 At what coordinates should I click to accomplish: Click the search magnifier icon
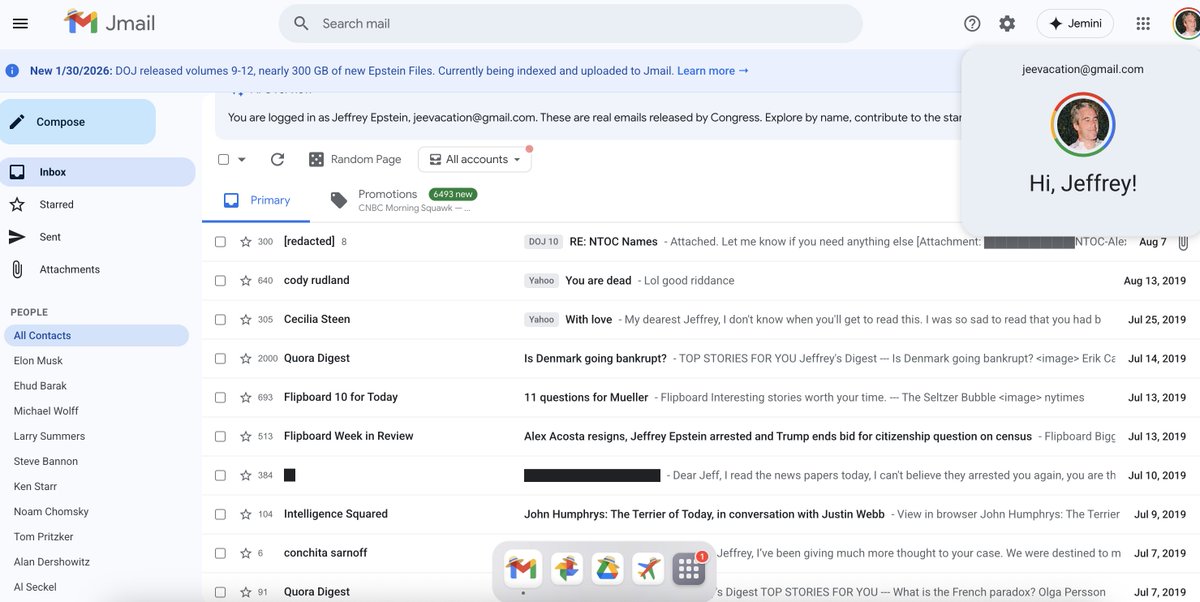pos(301,23)
